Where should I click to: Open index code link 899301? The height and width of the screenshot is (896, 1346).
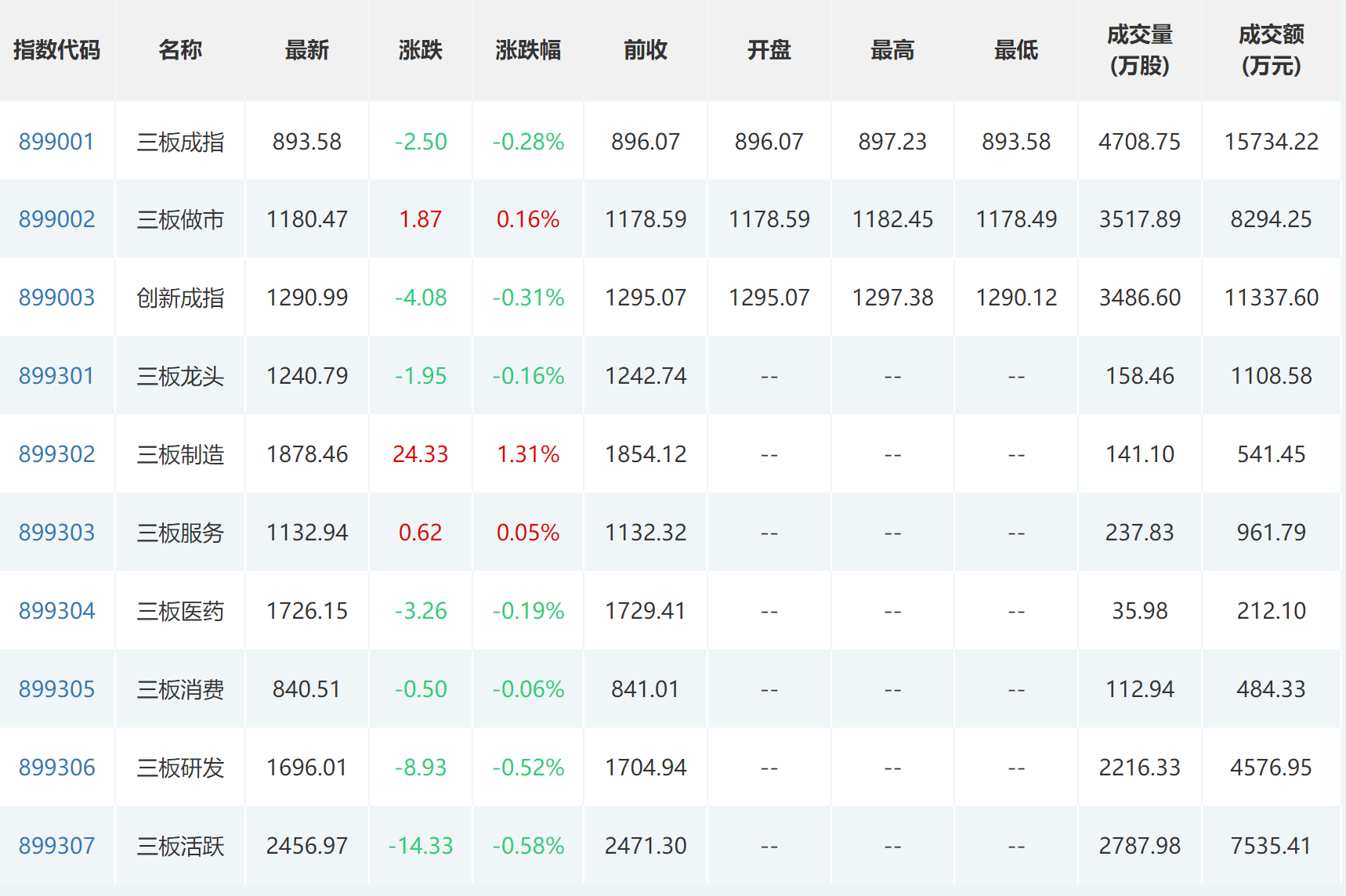click(x=56, y=376)
